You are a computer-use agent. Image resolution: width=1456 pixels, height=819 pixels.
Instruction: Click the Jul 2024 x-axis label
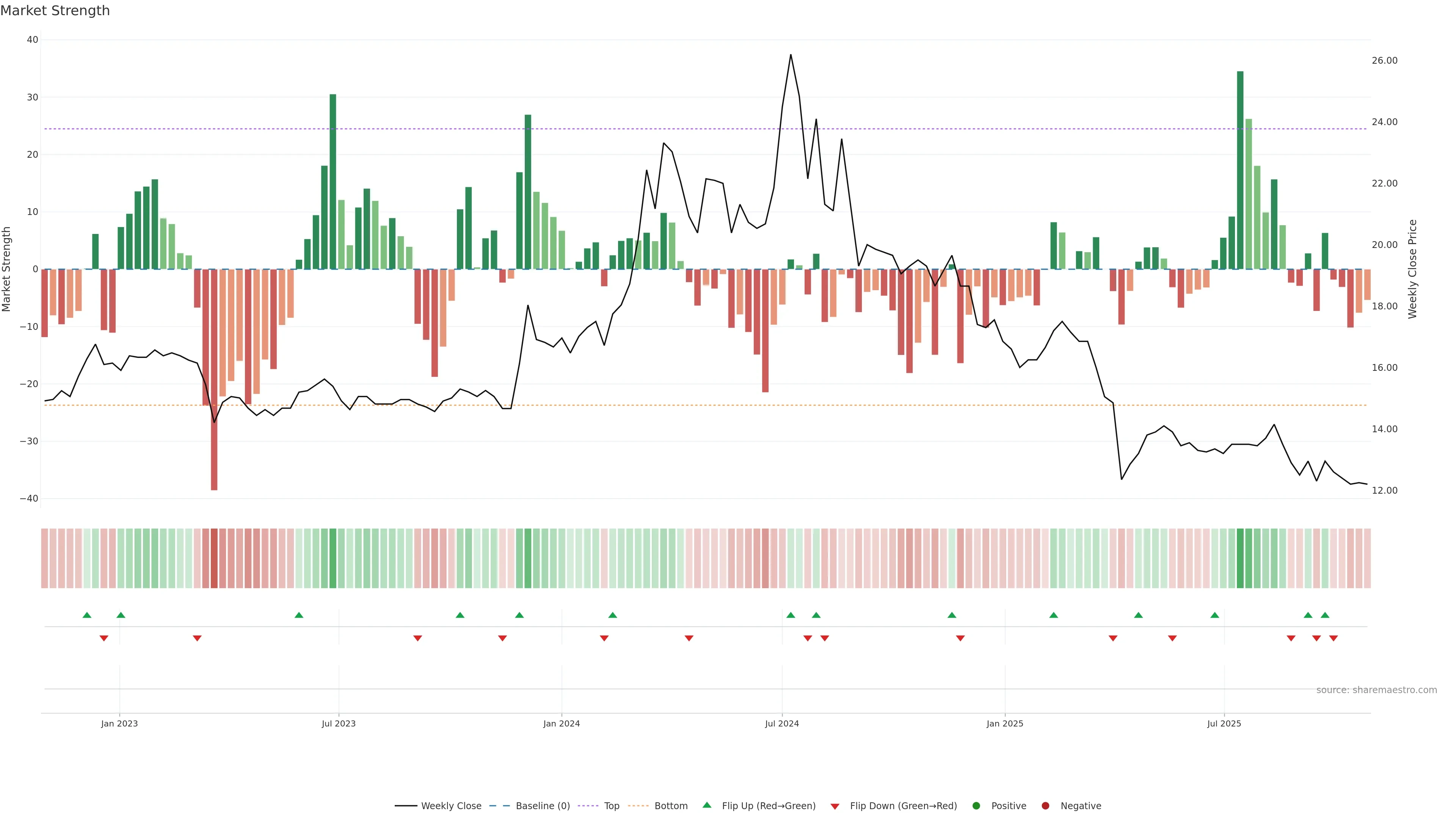click(782, 723)
